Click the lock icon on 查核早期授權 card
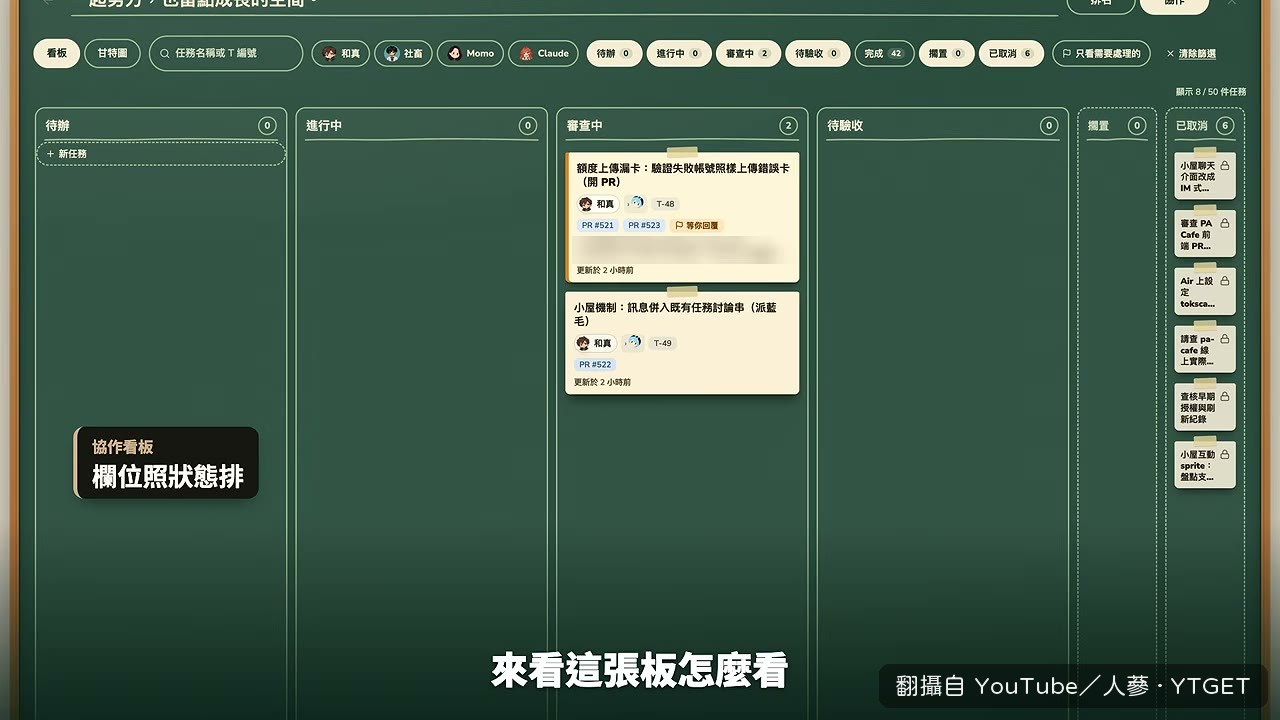1280x720 pixels. pyautogui.click(x=1225, y=396)
